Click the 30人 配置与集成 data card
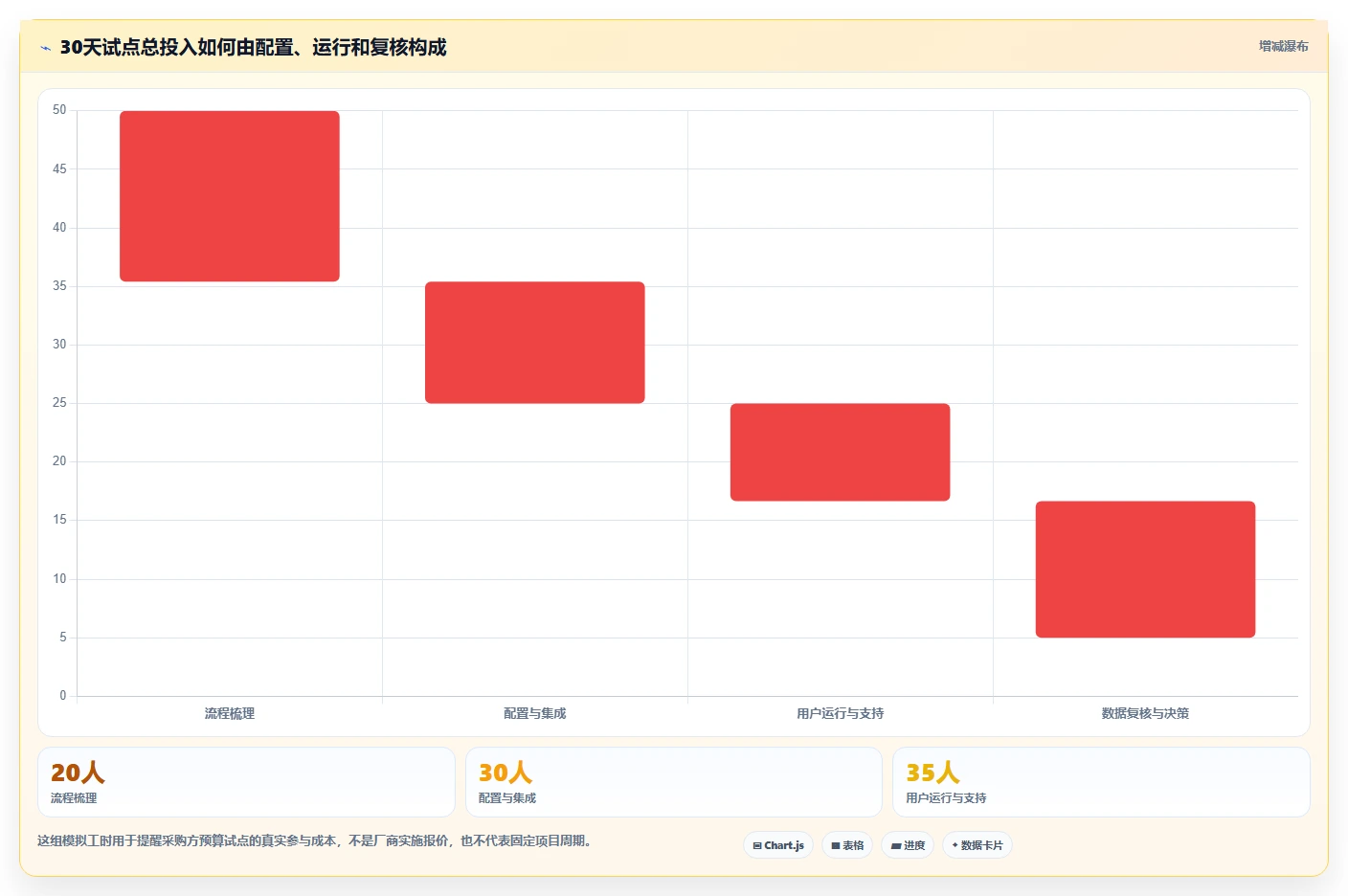Viewport: 1348px width, 896px height. pos(674,782)
